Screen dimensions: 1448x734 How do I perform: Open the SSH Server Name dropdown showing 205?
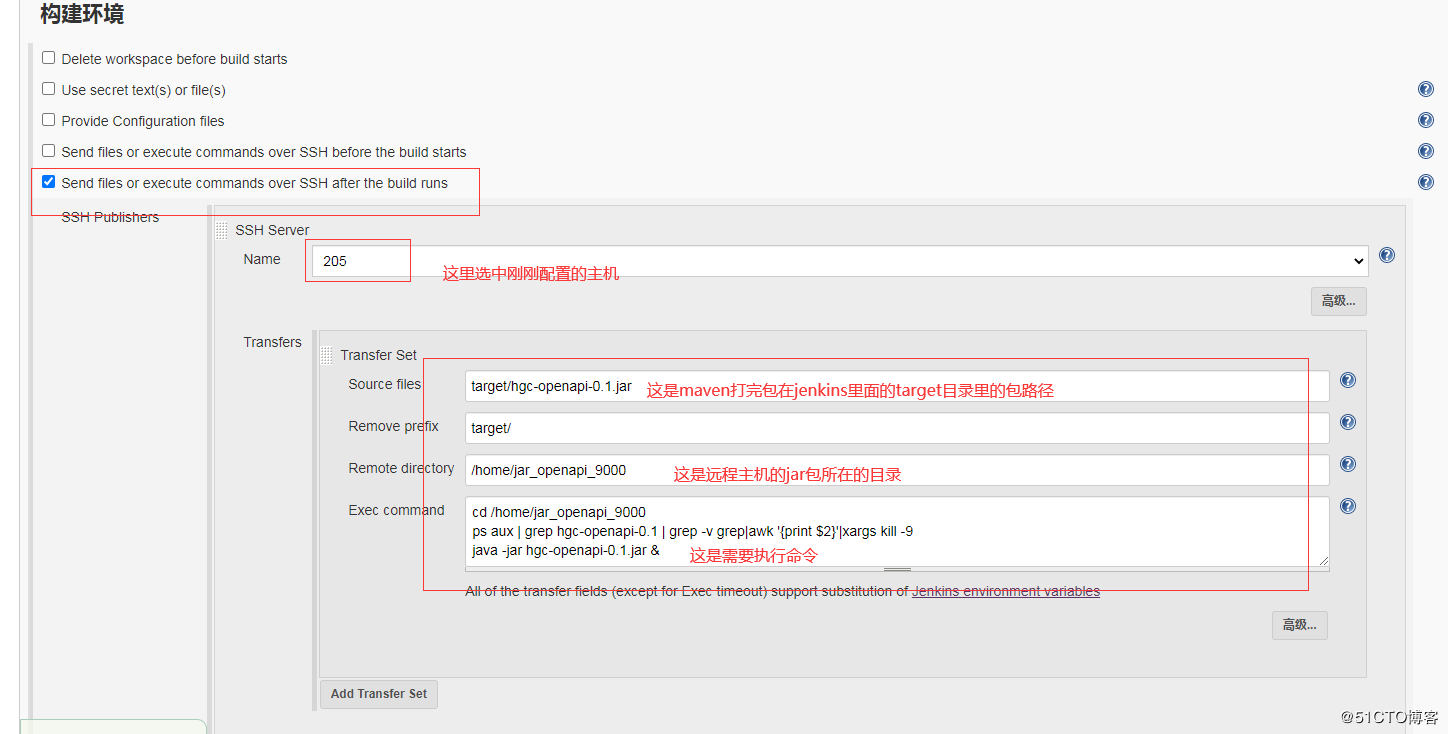840,261
